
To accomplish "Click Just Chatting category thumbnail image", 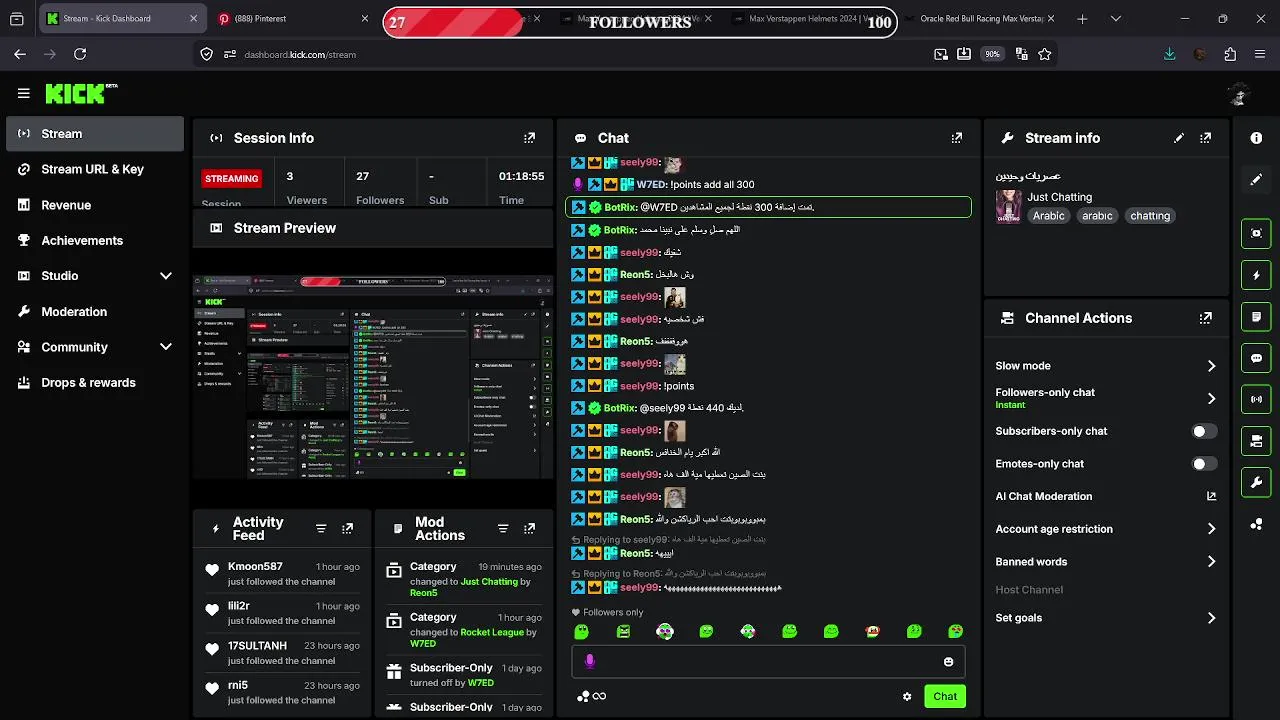I will tap(1008, 206).
